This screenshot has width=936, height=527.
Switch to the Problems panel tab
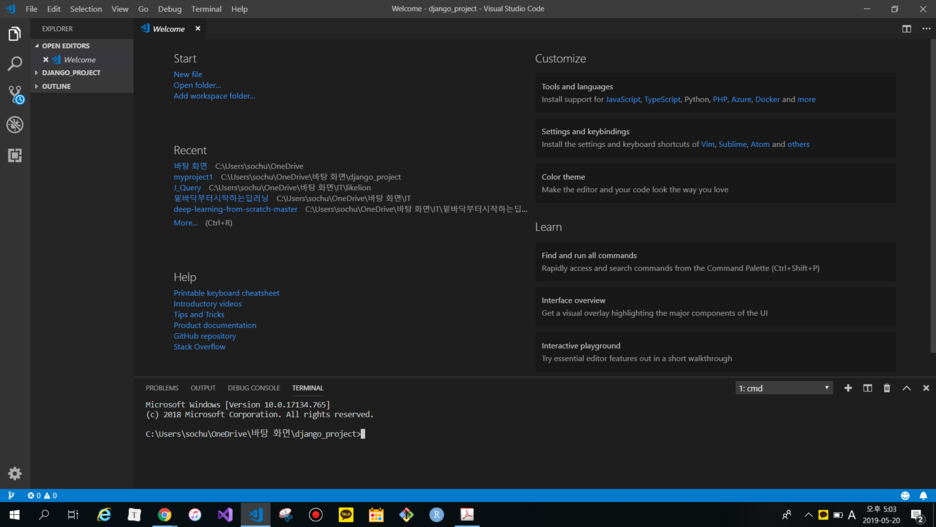pyautogui.click(x=162, y=388)
